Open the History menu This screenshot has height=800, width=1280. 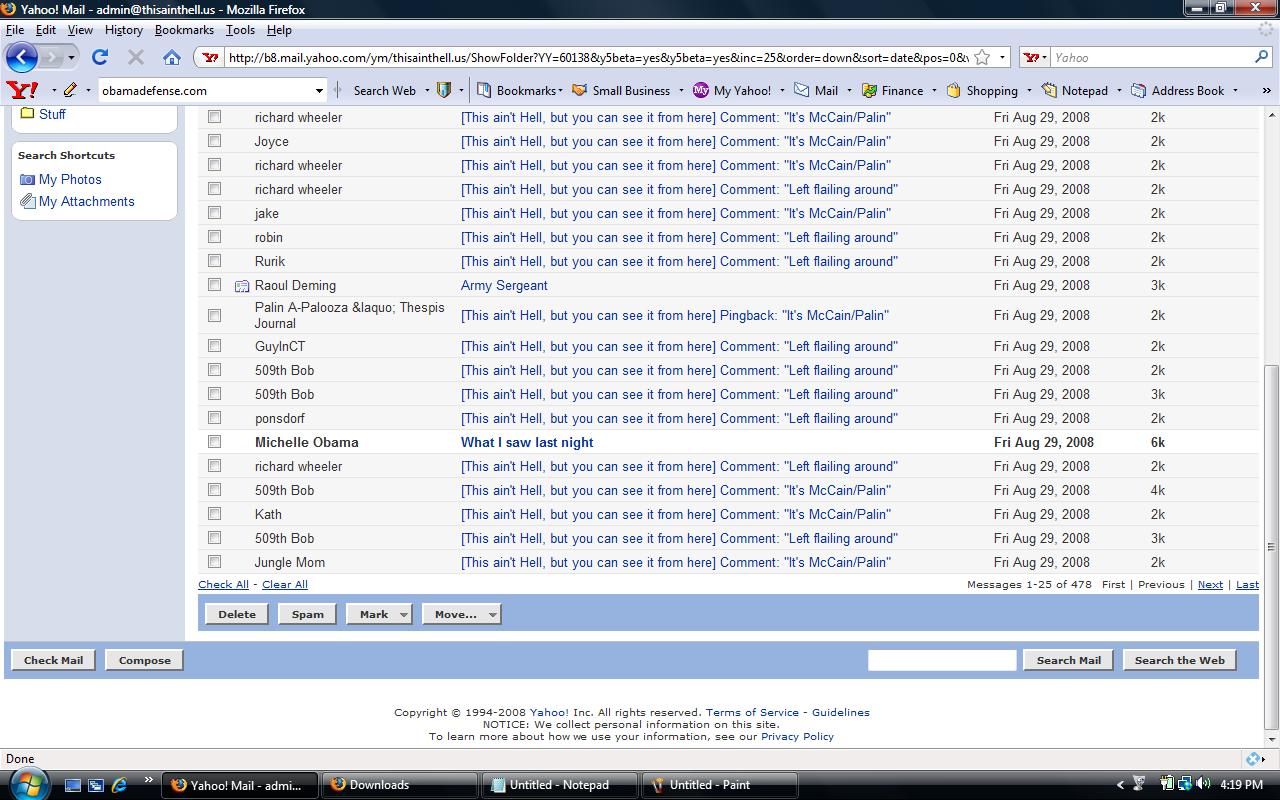click(x=124, y=30)
